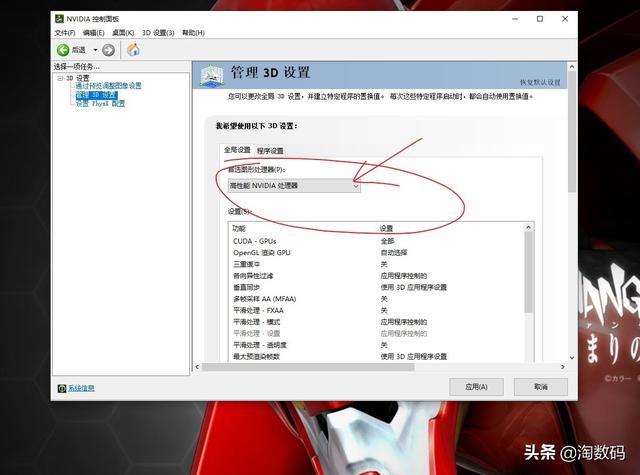Select the CUDA - GPUs row
640x475 pixels.
point(378,241)
